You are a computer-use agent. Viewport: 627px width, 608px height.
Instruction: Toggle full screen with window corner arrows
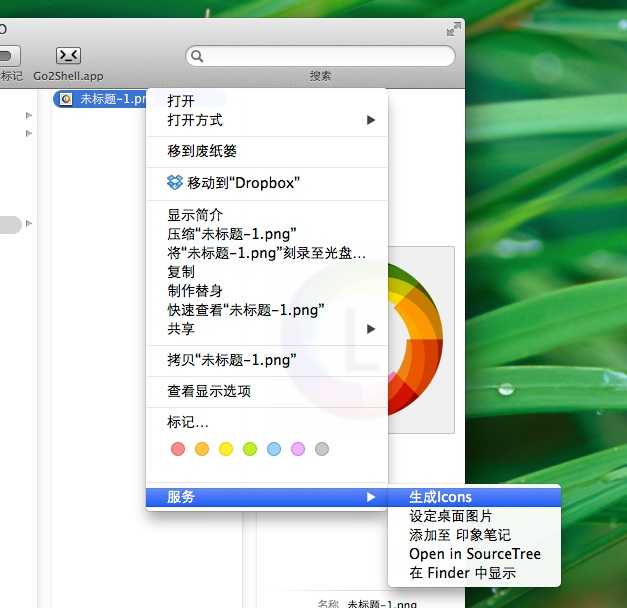(453, 29)
